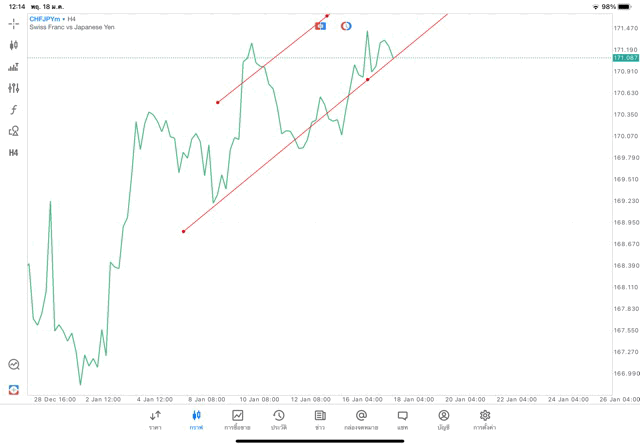Open chart settings sliders icon

14,88
